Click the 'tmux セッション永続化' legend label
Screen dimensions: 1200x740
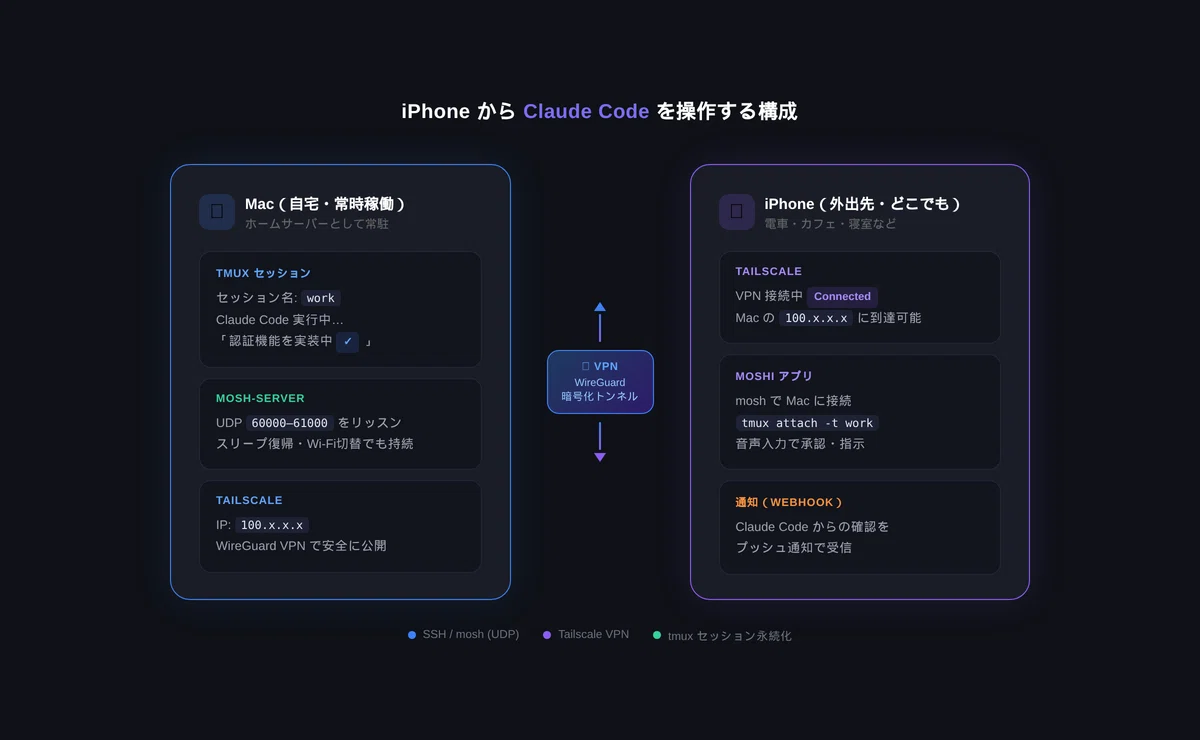[729, 636]
